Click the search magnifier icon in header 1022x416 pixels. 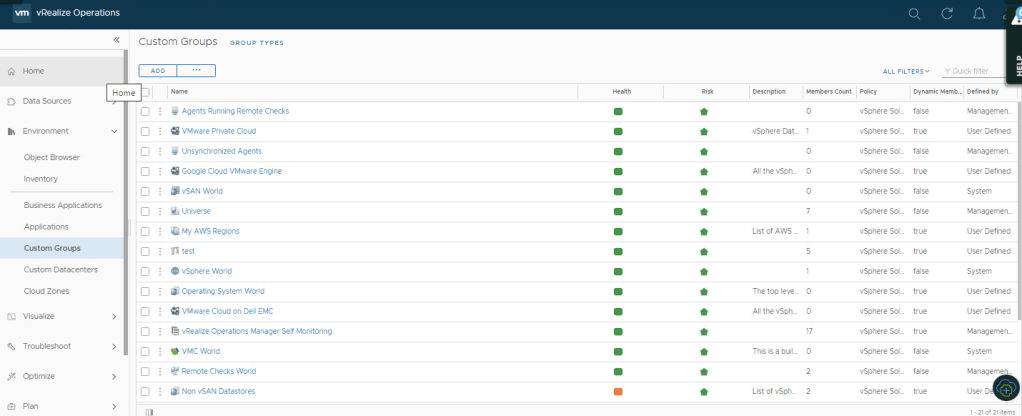tap(914, 14)
